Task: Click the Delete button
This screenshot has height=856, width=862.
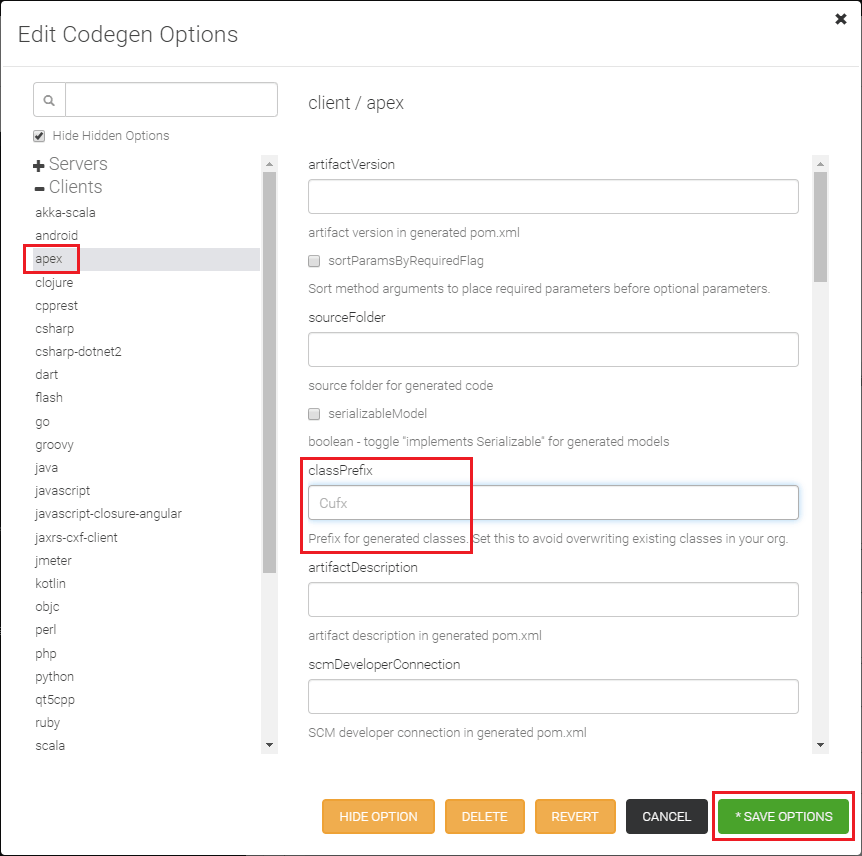Action: click(484, 816)
